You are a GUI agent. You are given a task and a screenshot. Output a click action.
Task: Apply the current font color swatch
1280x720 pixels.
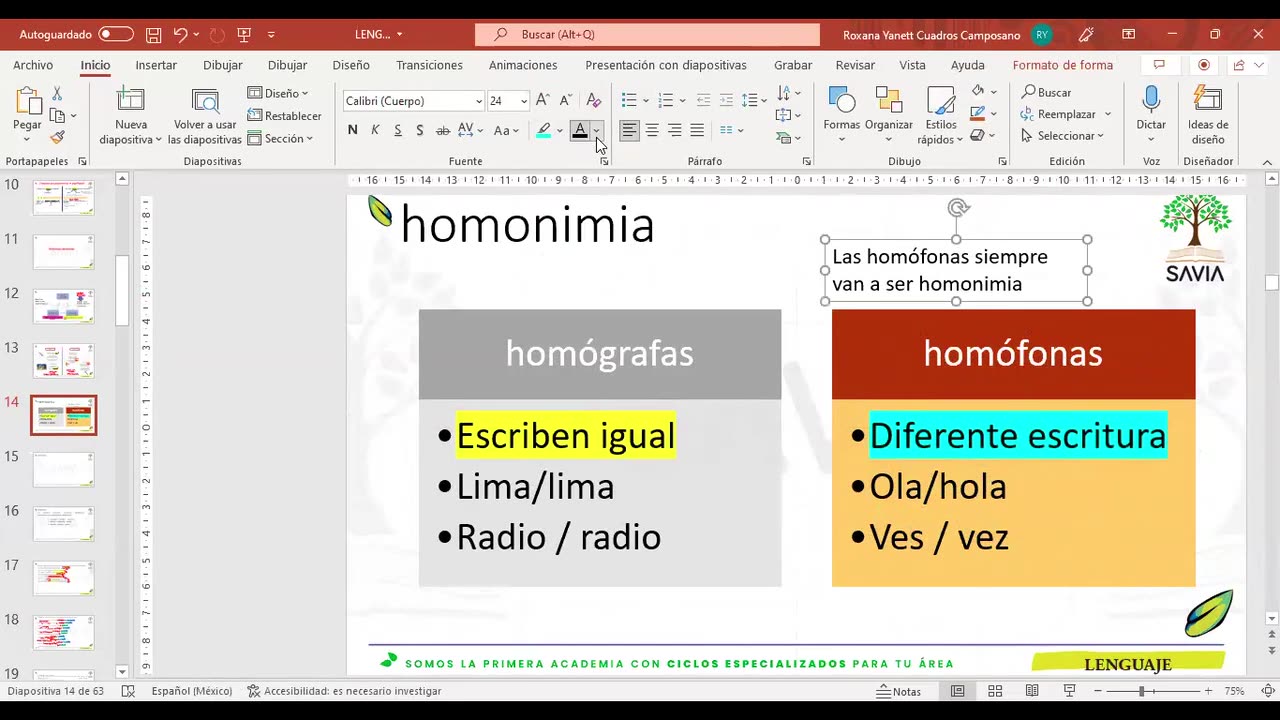pyautogui.click(x=579, y=130)
